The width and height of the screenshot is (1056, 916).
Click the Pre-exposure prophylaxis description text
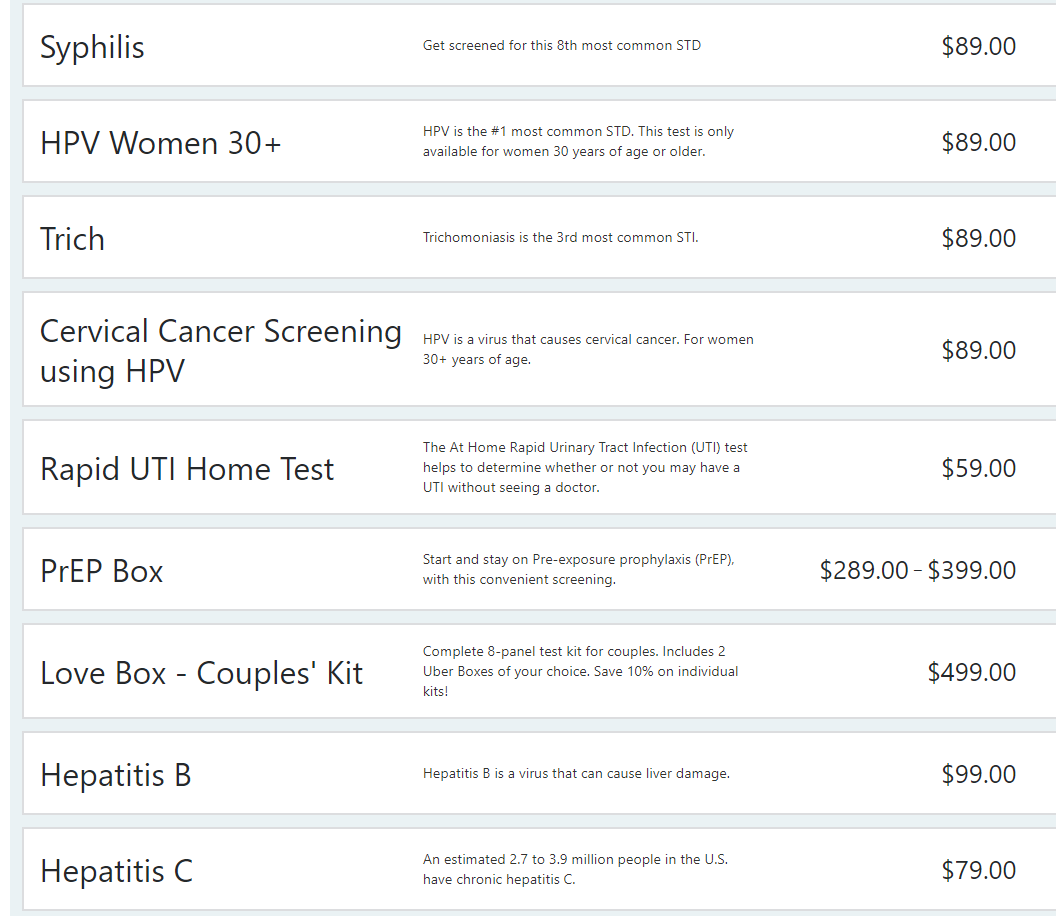click(x=578, y=569)
